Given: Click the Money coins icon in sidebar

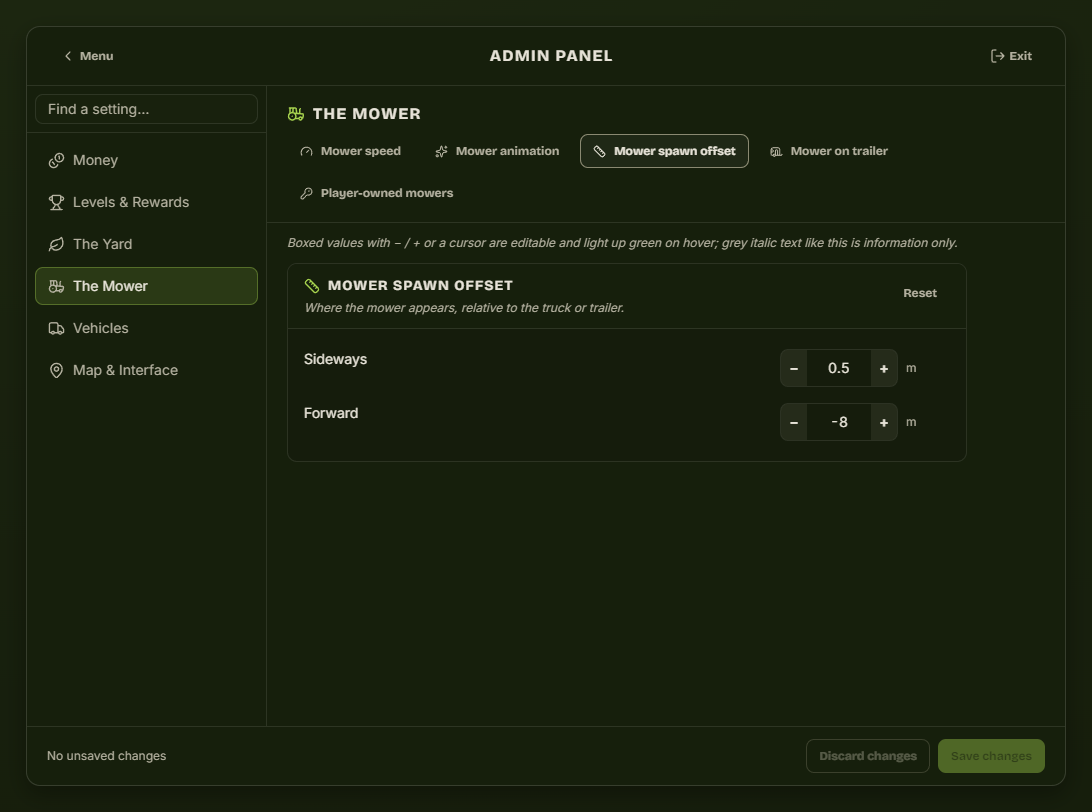Looking at the screenshot, I should (56, 160).
